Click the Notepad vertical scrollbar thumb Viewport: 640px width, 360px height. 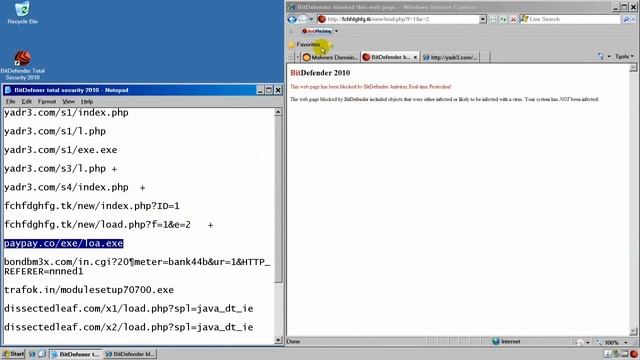[278, 200]
